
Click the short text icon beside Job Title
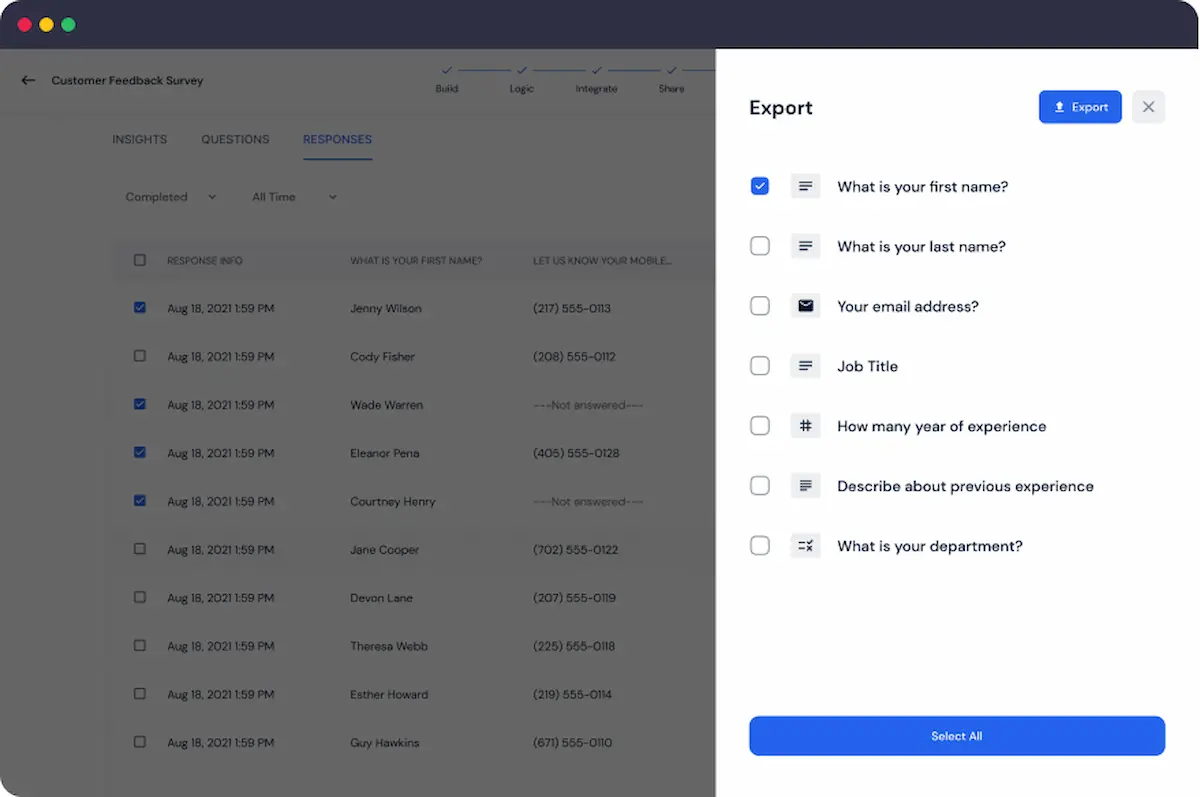(805, 366)
